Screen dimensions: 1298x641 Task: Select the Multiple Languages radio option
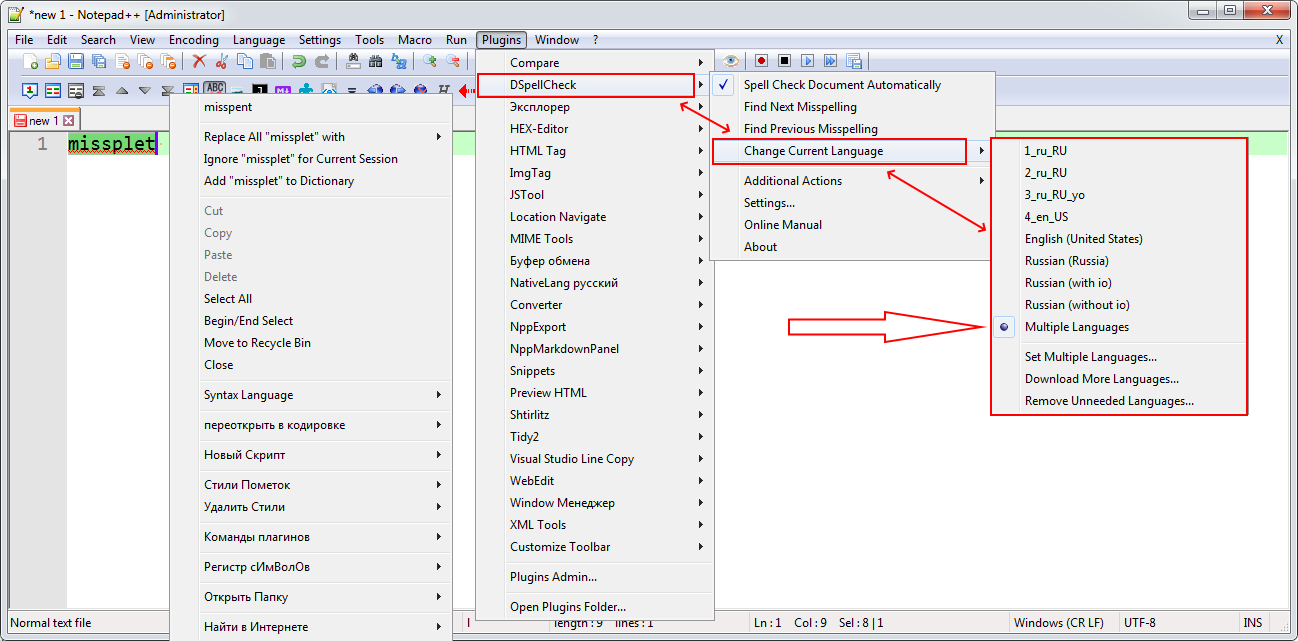pyautogui.click(x=1119, y=327)
